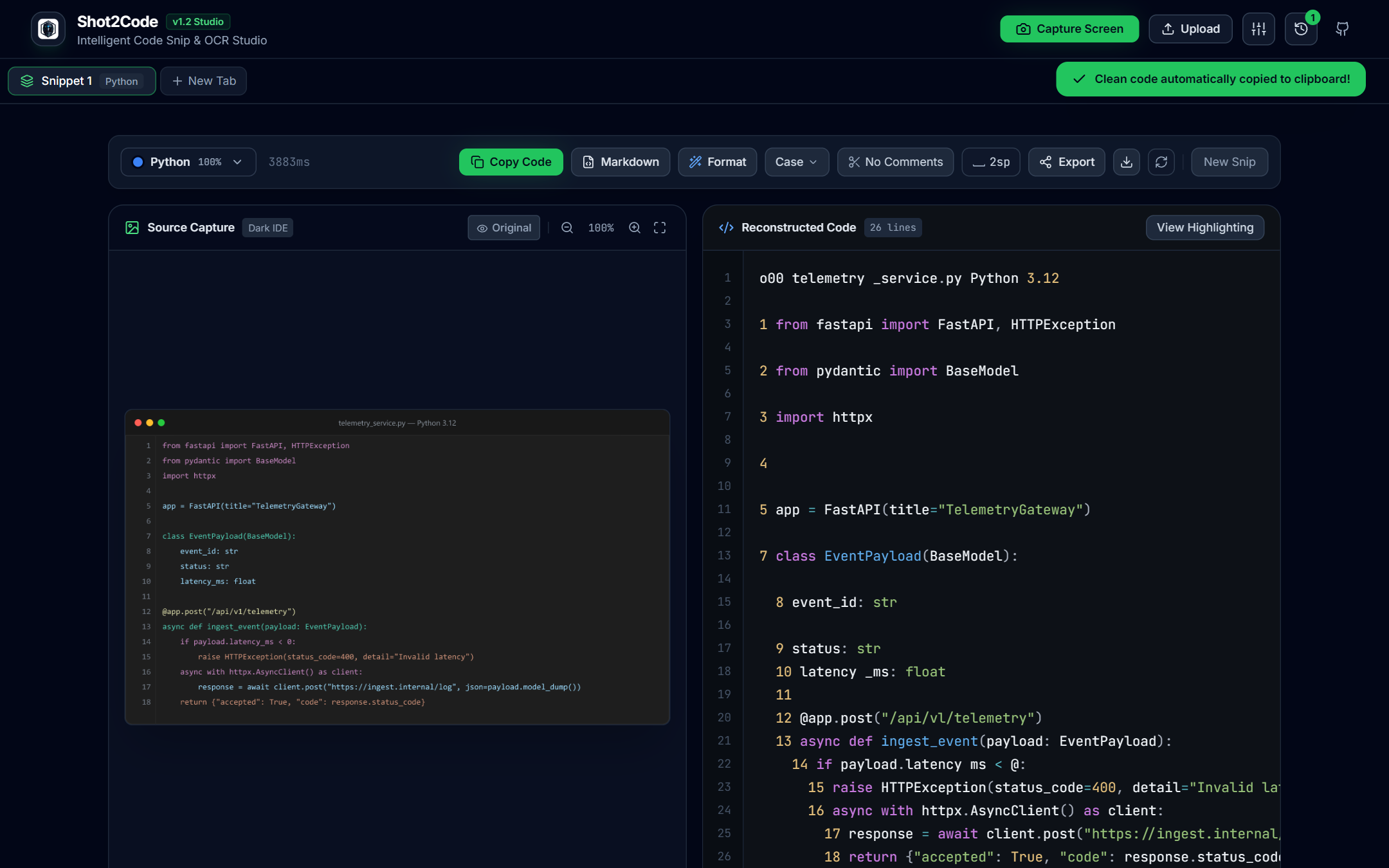
Task: Open the settings sliders icon in the header
Action: (x=1258, y=29)
